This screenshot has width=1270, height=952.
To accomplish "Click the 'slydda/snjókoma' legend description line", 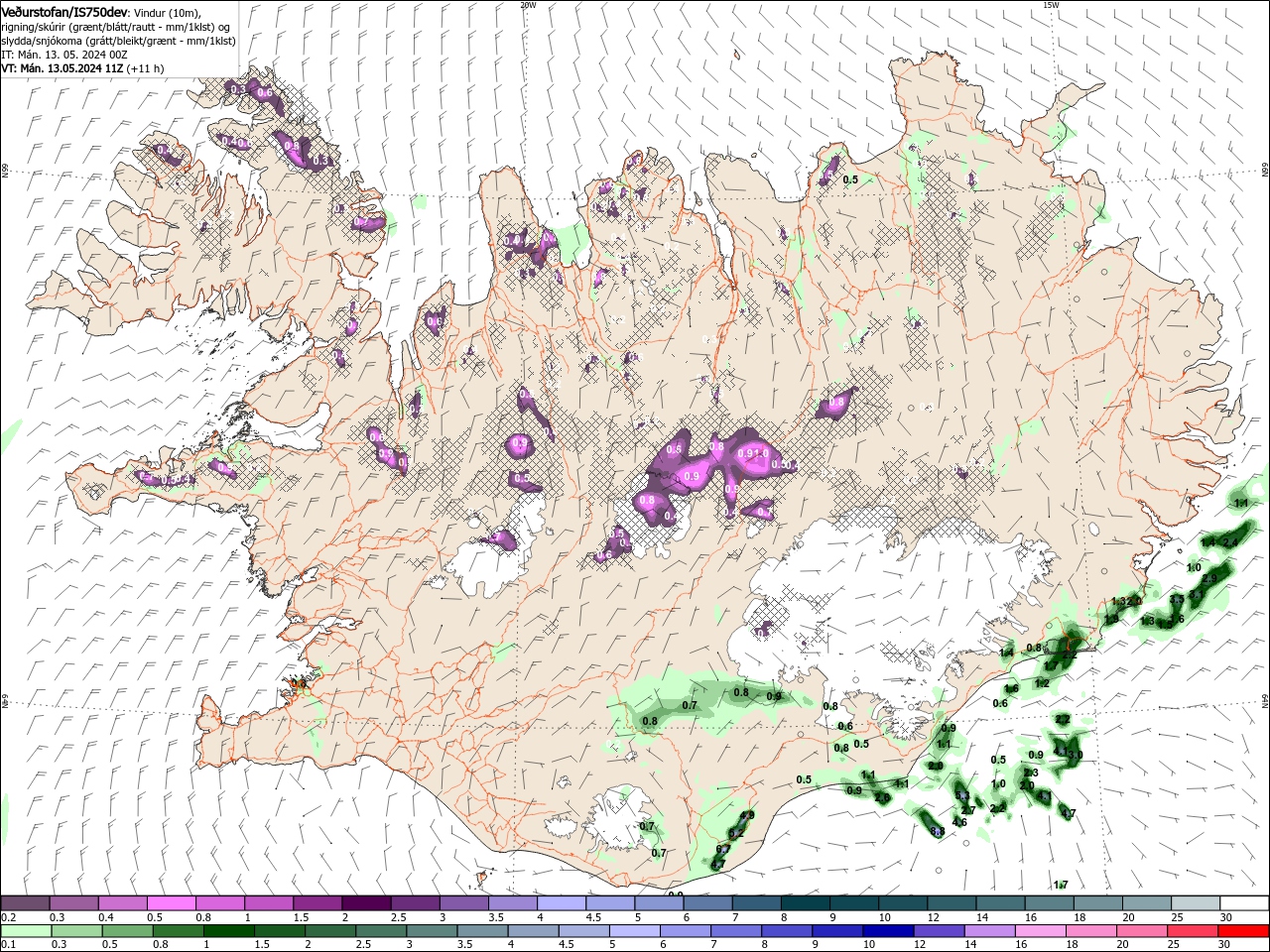I will (118, 41).
